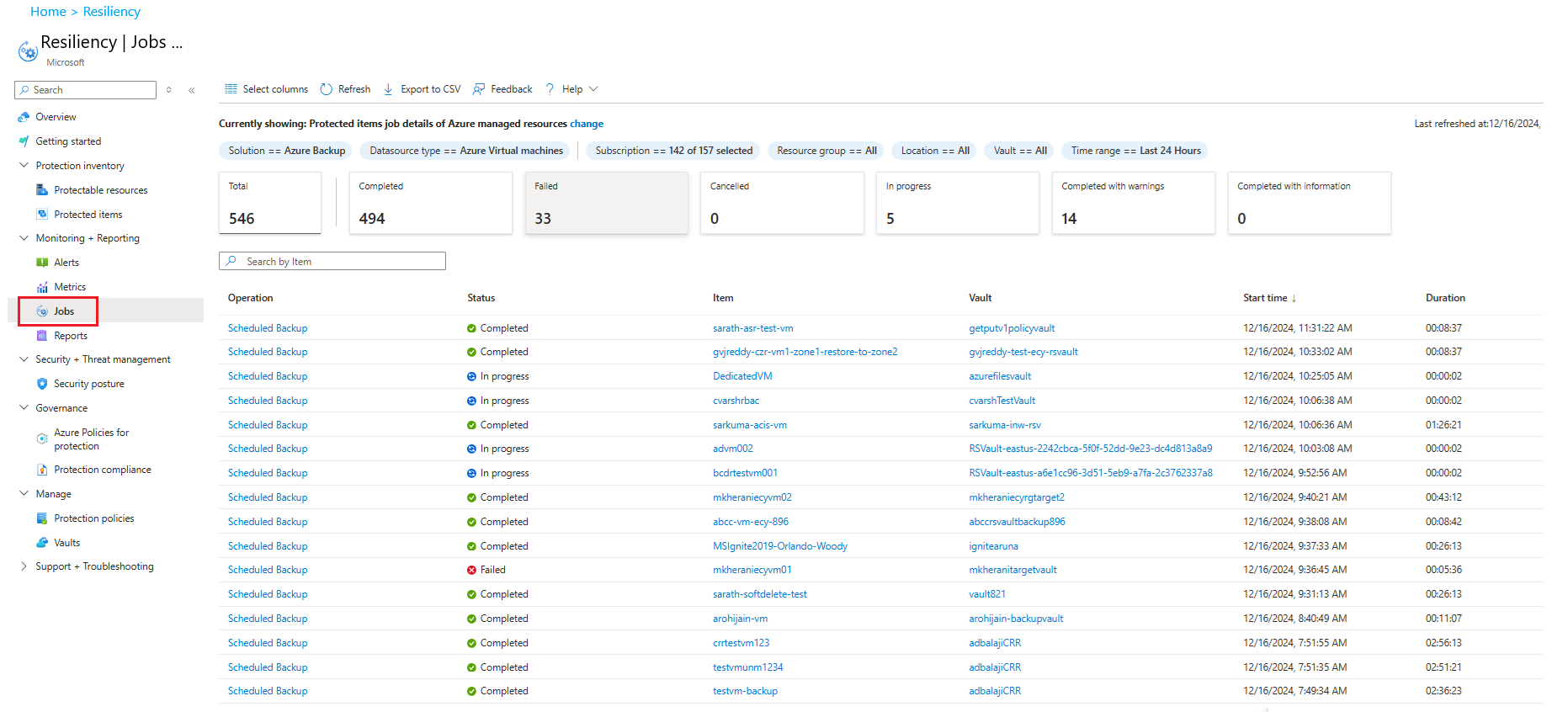Open the MSIgnite2019-Orlando-Woody item
Viewport: 1568px width, 712px height.
coord(780,546)
